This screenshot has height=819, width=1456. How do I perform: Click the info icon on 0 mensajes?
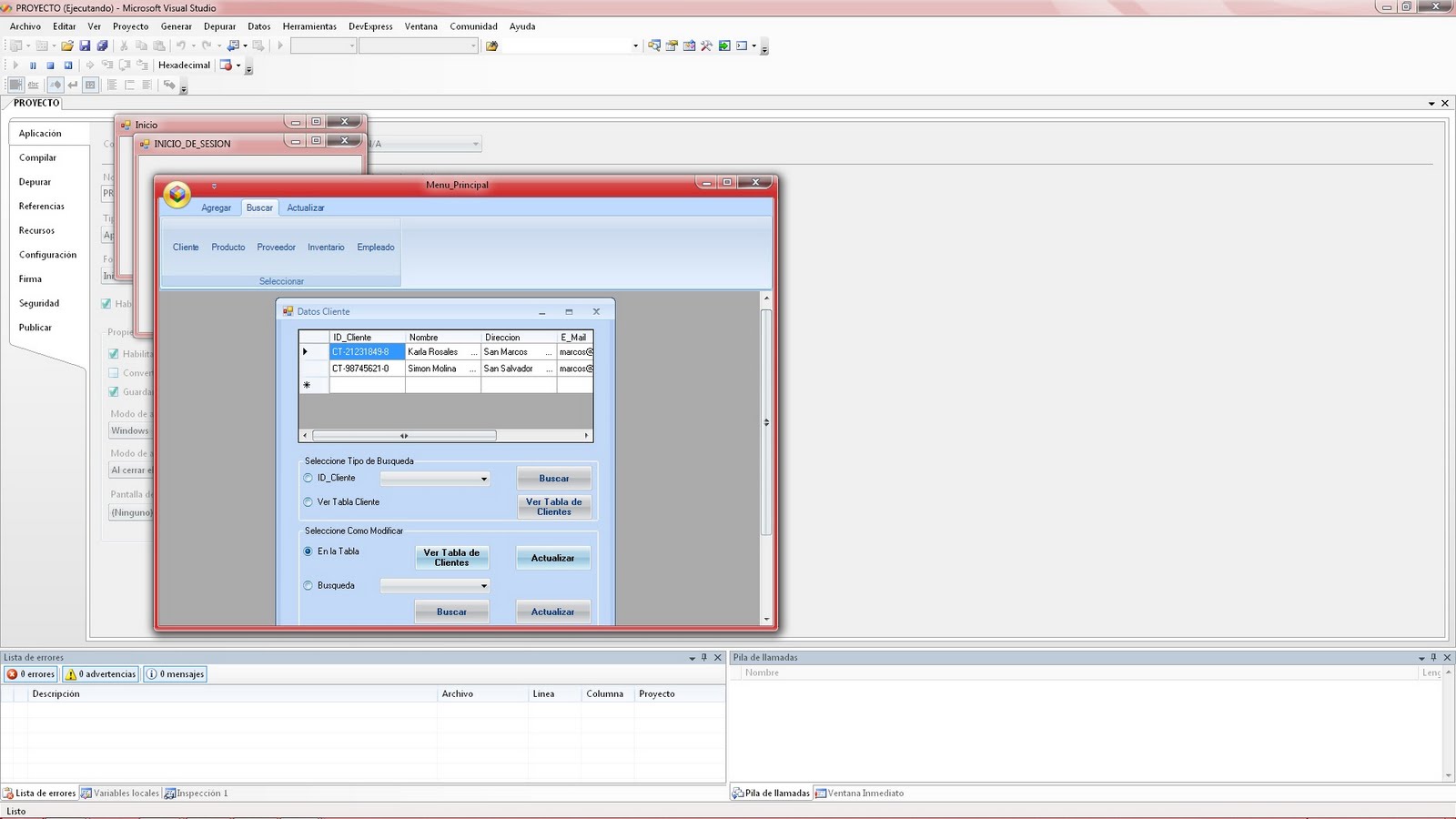152,674
